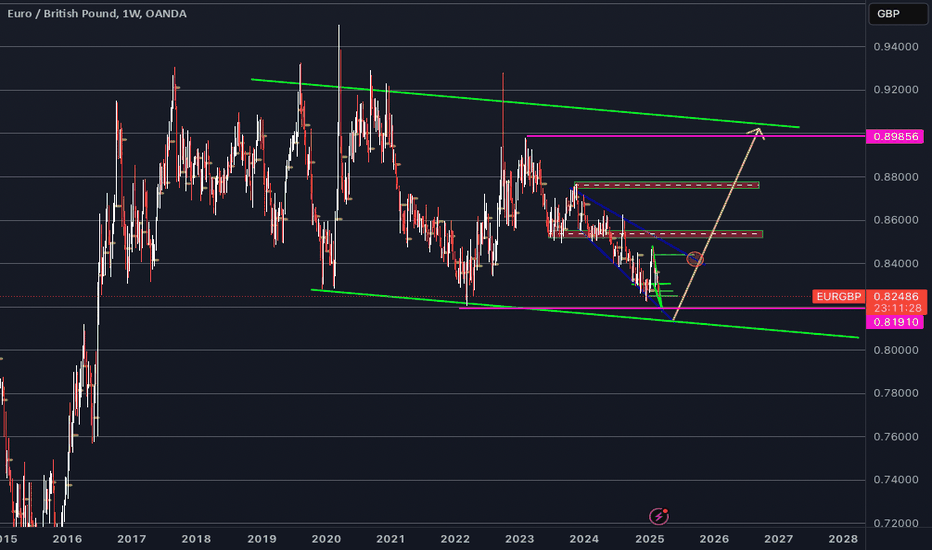Click the 2020 year on time axis
Viewport: 932px width, 550px height.
click(326, 539)
